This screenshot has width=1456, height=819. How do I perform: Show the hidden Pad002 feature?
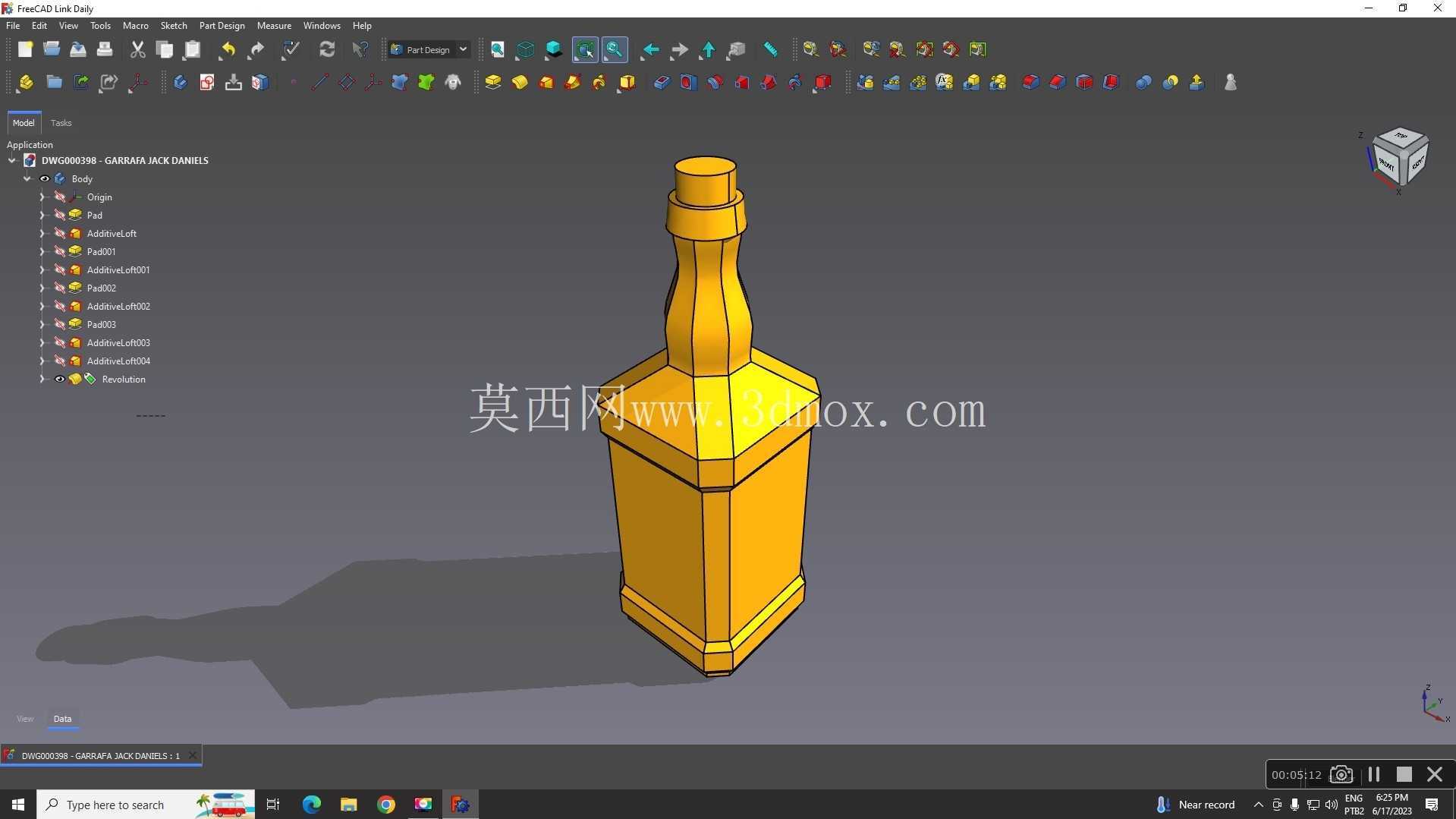(60, 288)
